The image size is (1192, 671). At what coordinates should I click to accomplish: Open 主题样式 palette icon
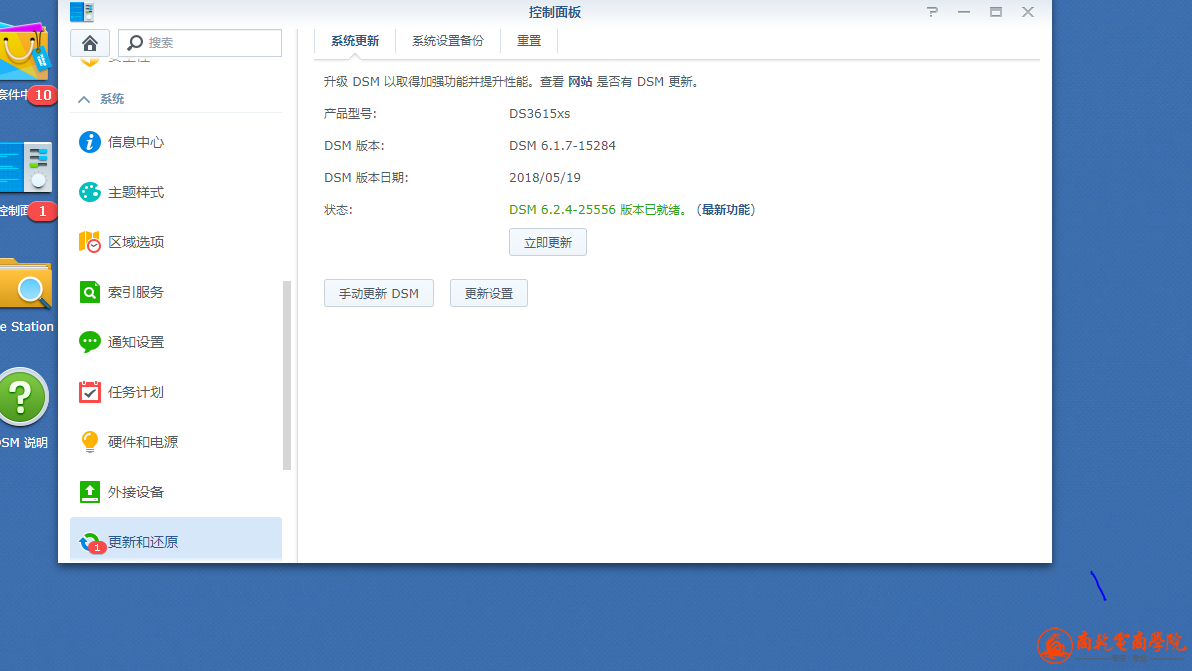(x=90, y=192)
